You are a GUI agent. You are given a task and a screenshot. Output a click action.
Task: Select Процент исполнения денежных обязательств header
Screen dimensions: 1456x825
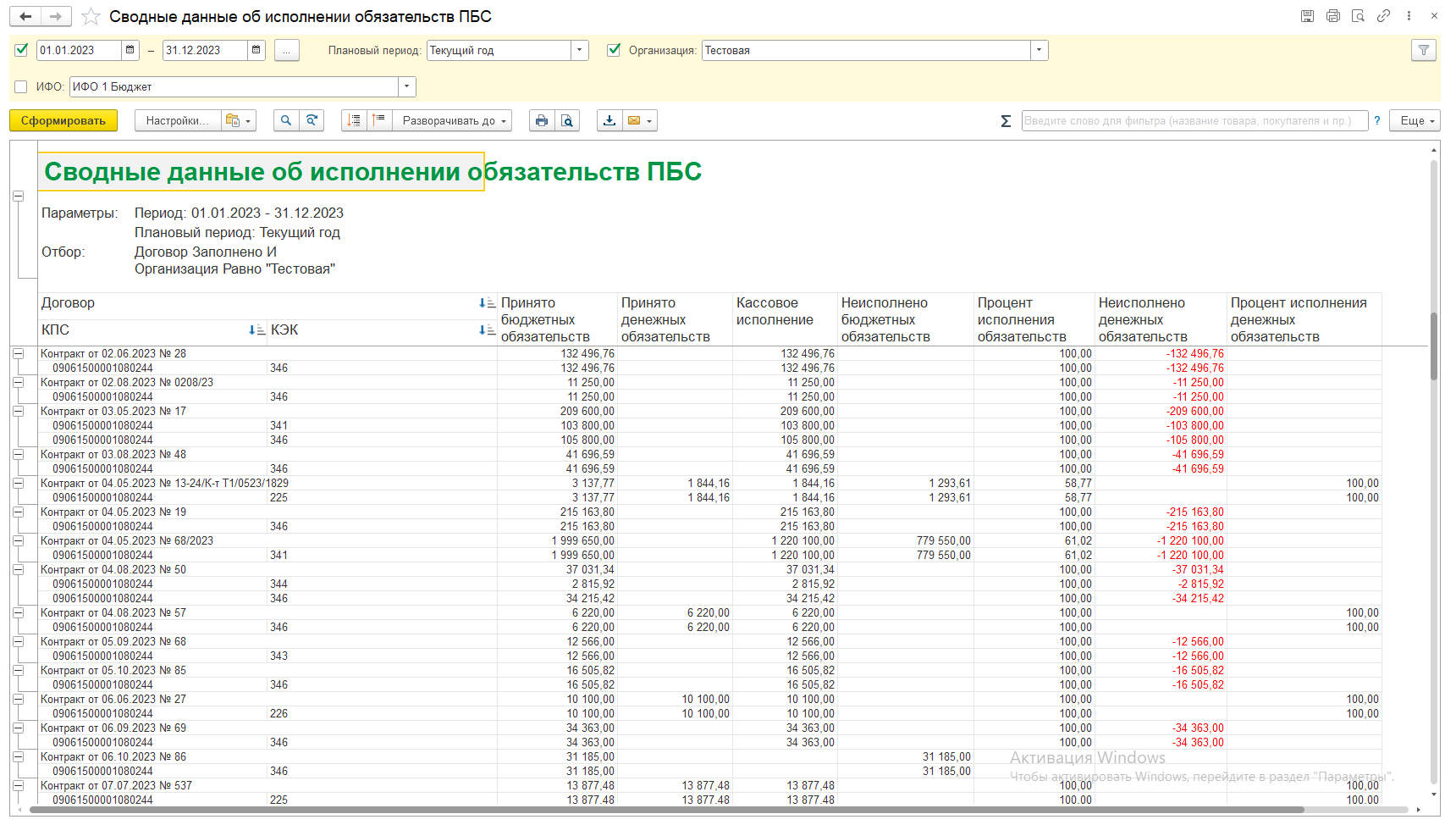point(1304,319)
